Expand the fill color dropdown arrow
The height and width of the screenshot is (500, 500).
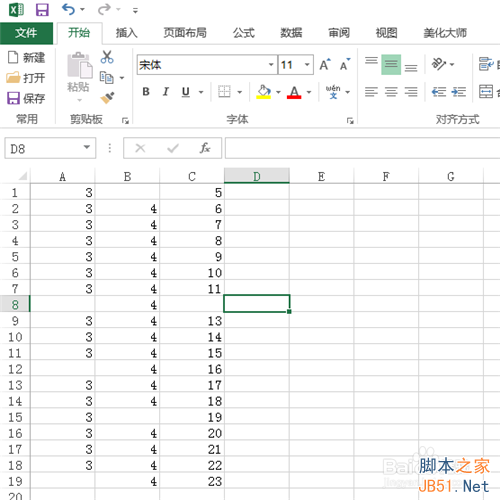pos(278,92)
